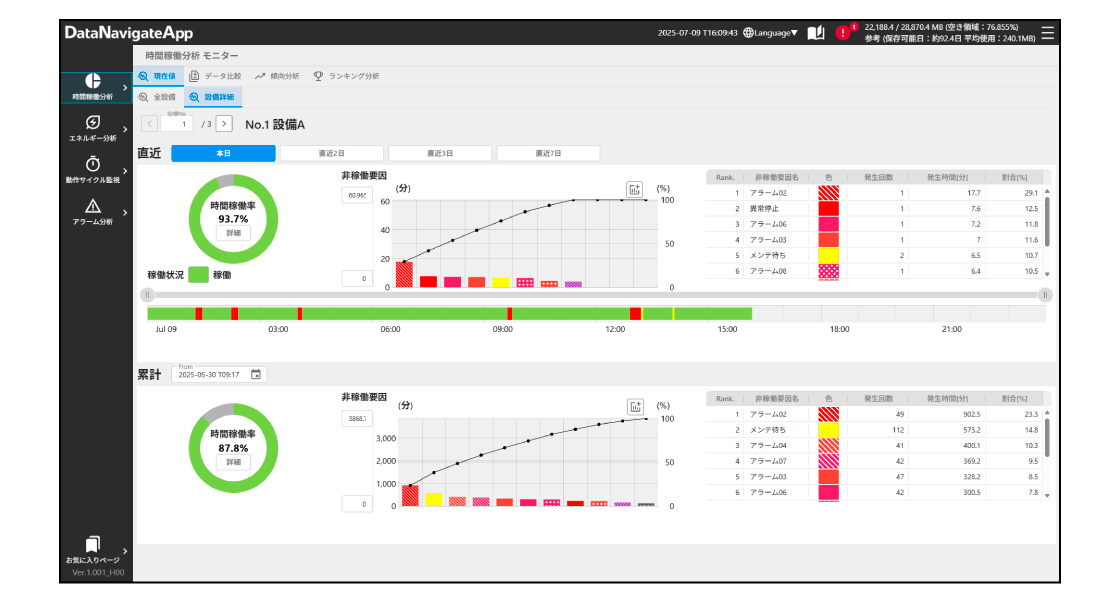The width and height of the screenshot is (1120, 600).
Task: Open the 累計 From date picker calendar
Action: (256, 374)
